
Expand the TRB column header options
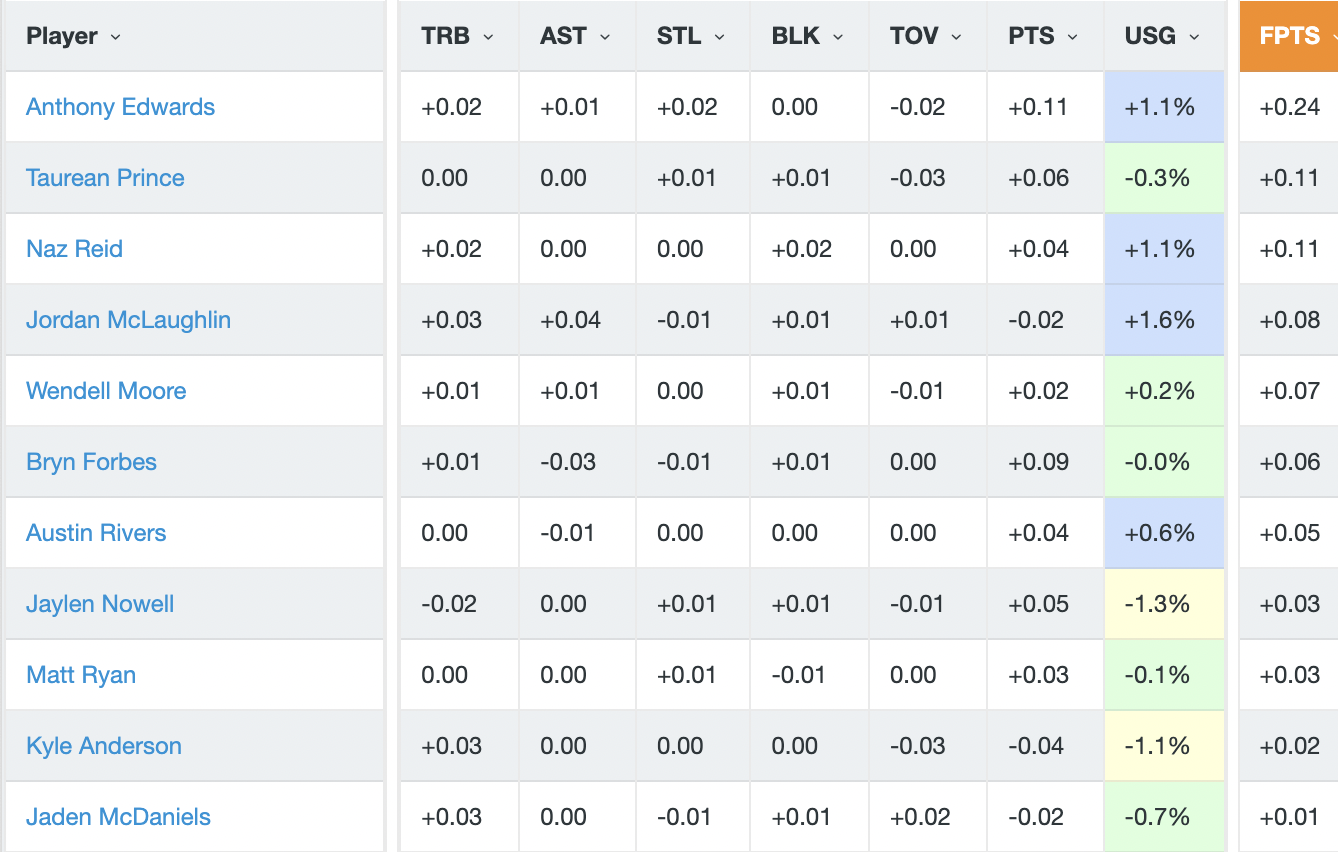[488, 36]
